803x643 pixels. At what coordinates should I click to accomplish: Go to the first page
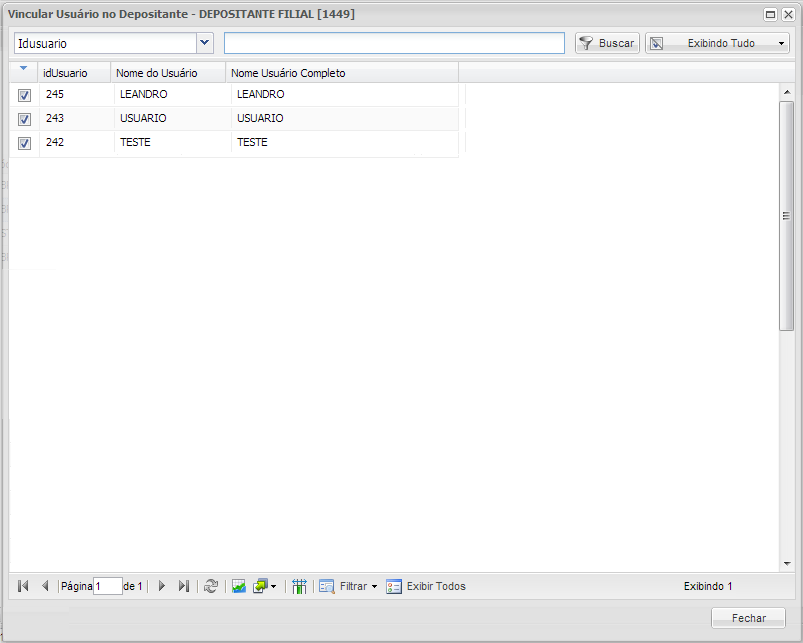point(23,586)
